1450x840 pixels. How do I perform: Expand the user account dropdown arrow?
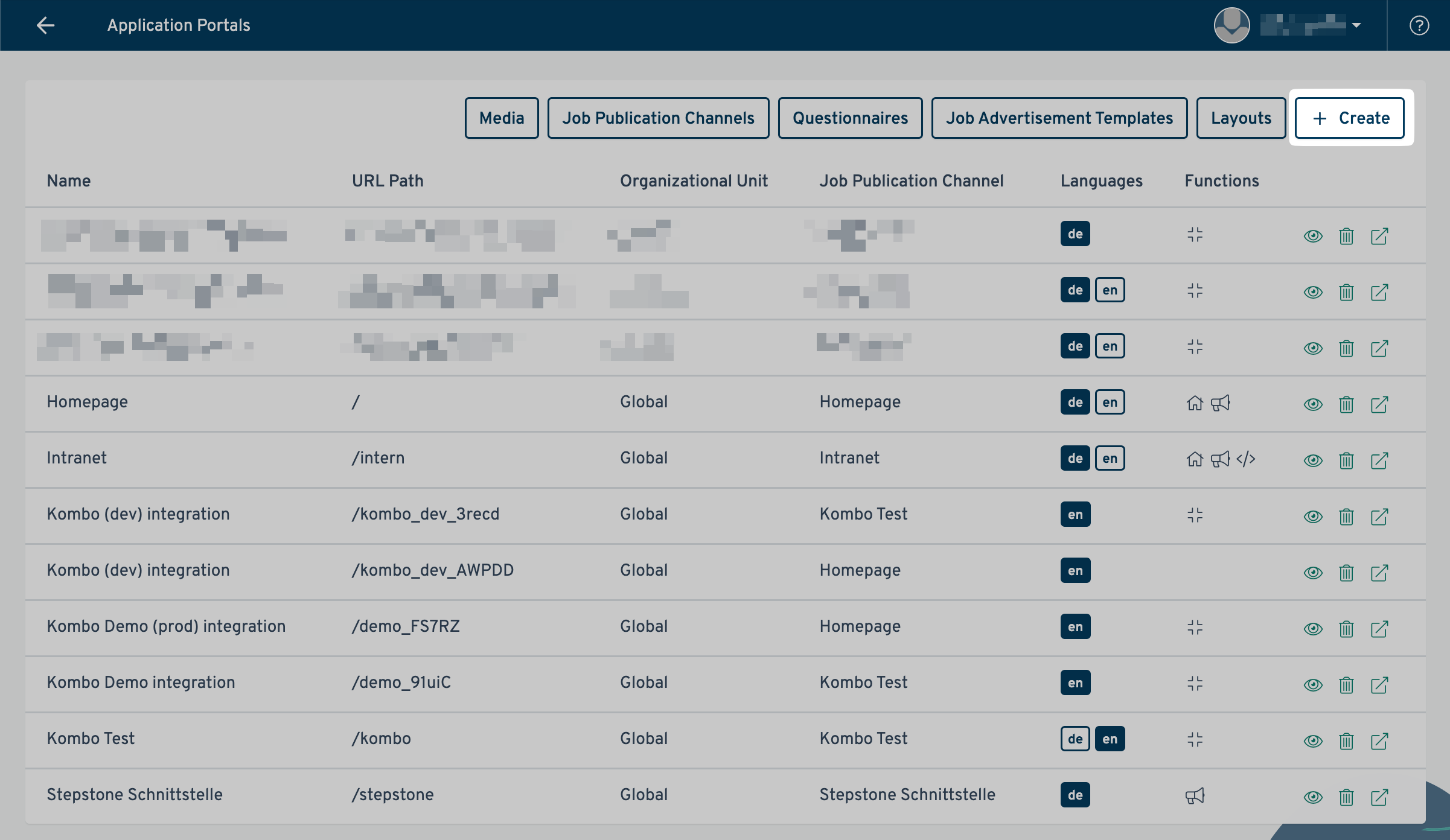[x=1356, y=25]
